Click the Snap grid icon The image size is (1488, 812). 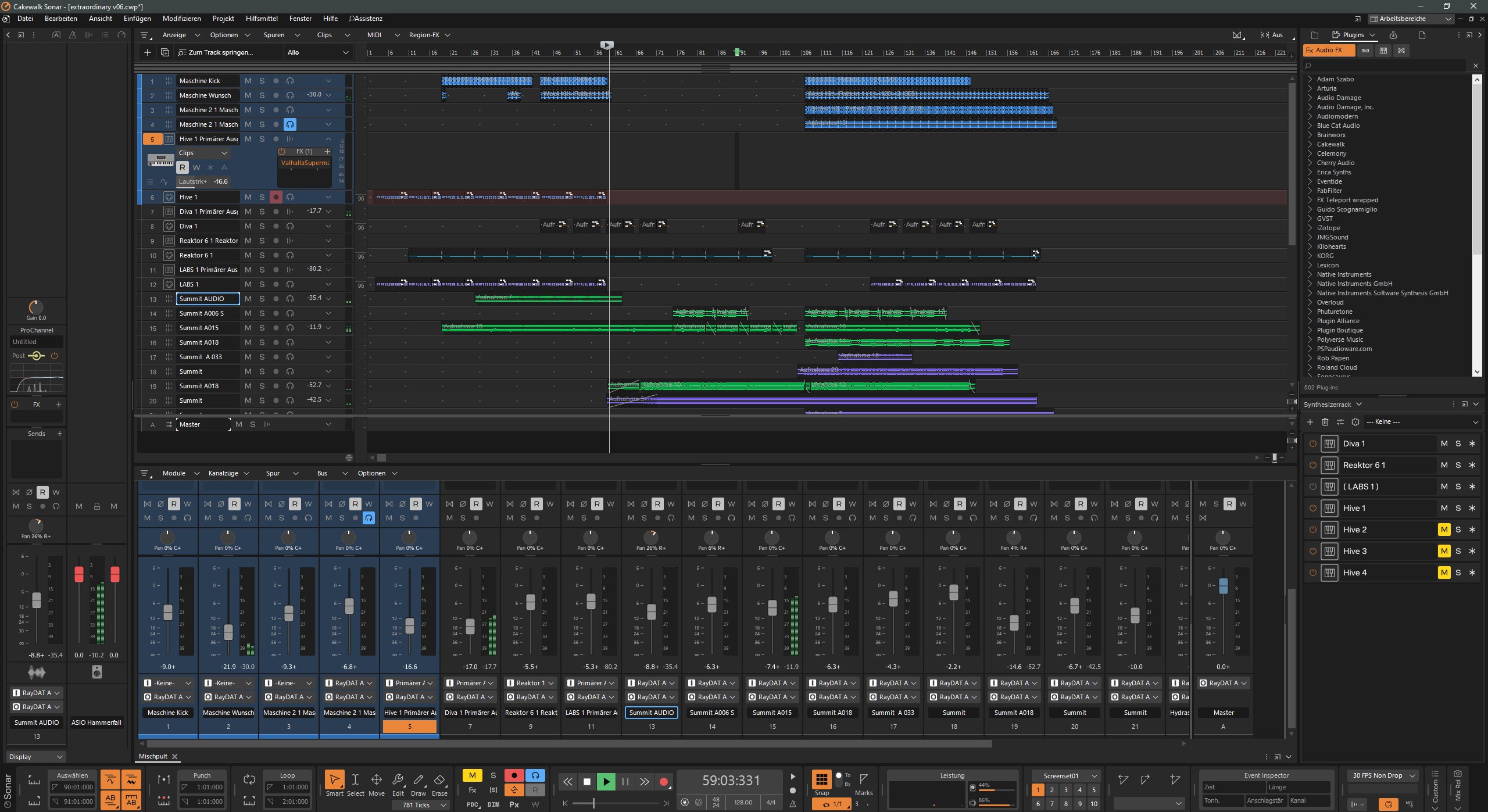(x=821, y=779)
